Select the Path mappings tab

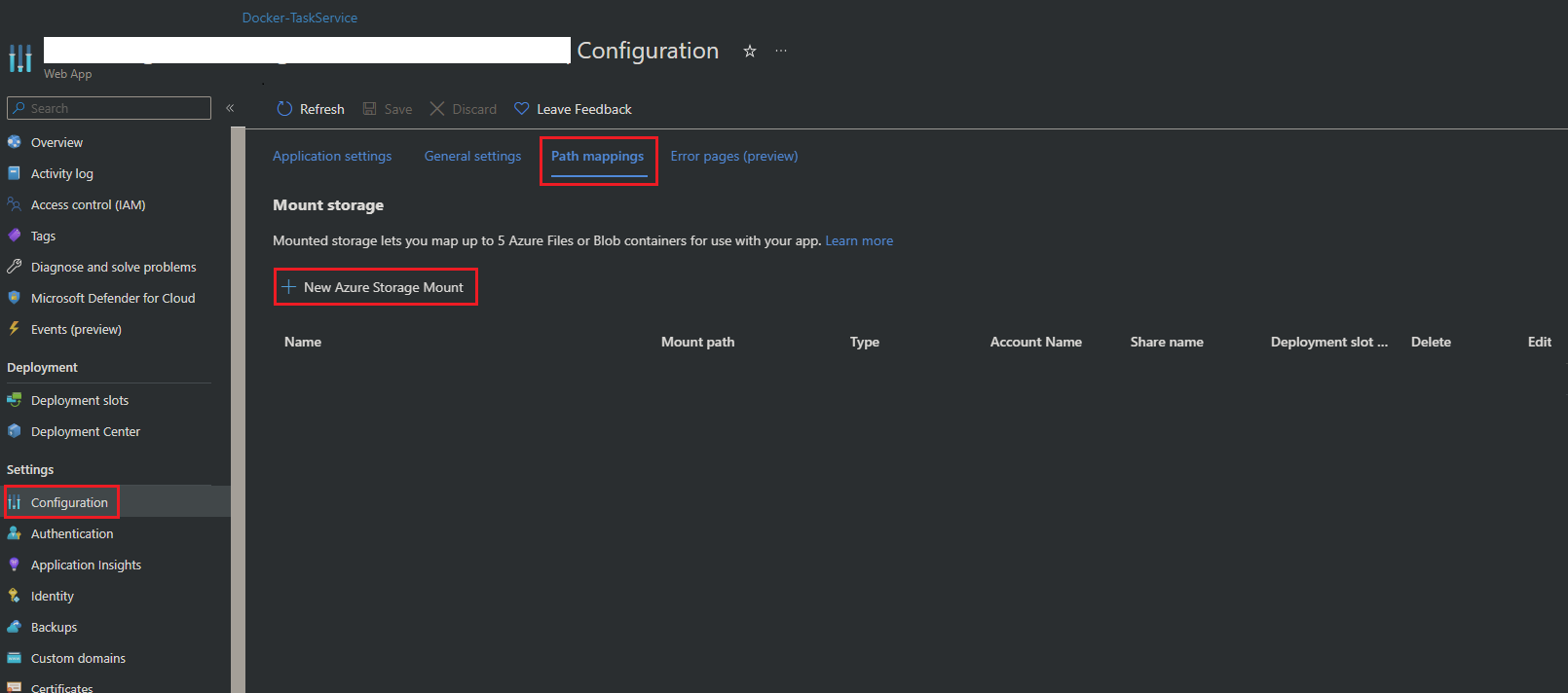(x=598, y=156)
